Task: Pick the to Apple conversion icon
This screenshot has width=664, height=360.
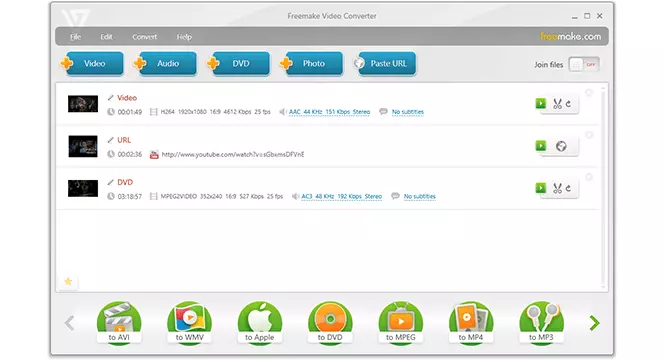Action: click(260, 323)
